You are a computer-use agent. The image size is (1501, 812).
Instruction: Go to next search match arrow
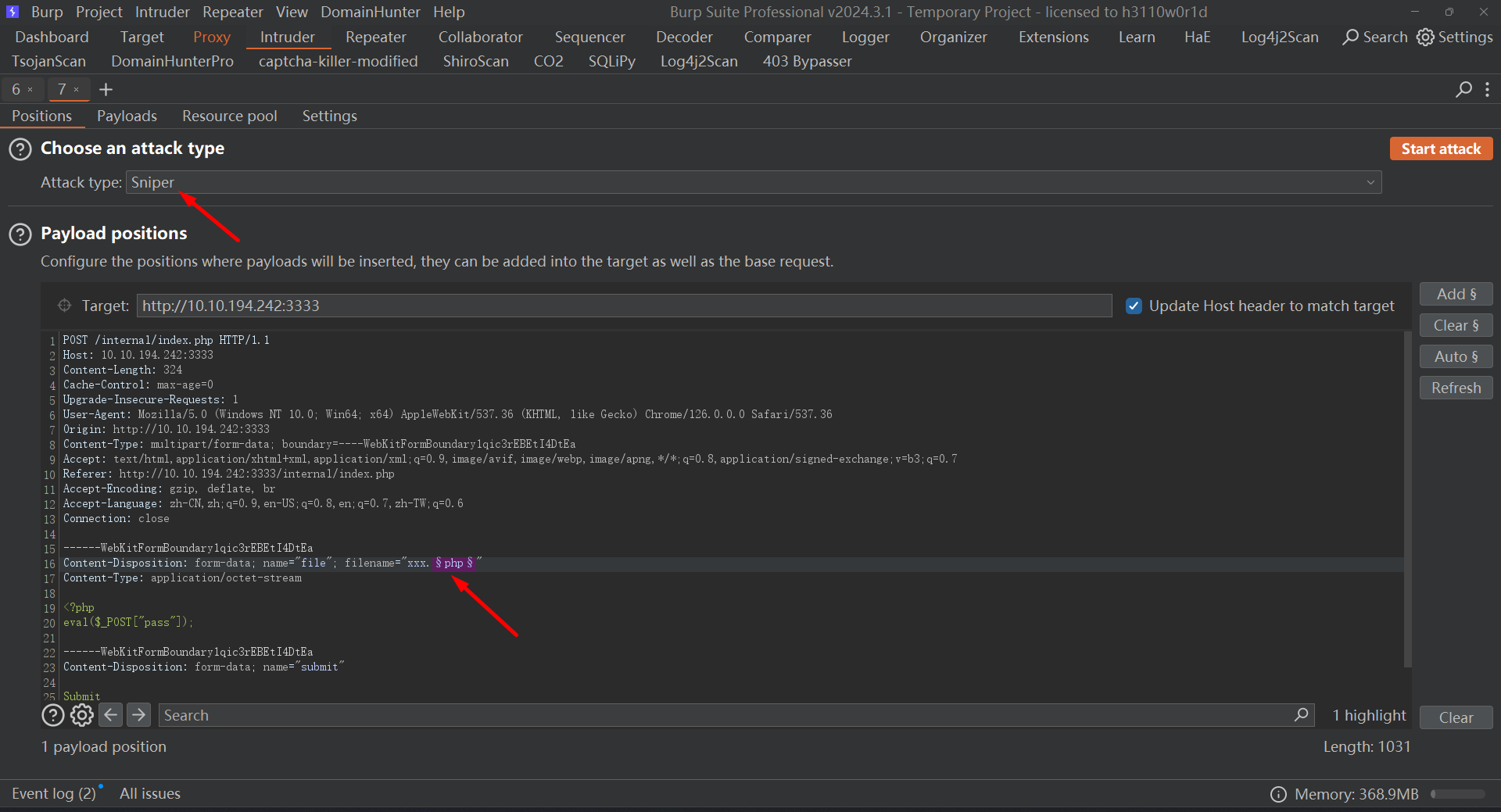138,715
